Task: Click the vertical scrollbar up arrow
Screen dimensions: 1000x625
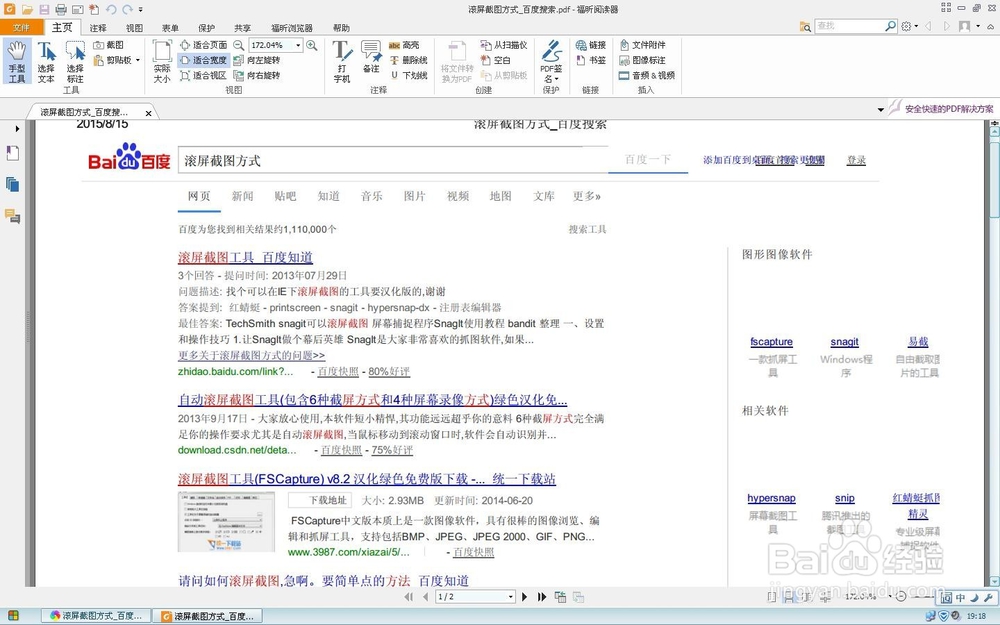Action: point(994,131)
